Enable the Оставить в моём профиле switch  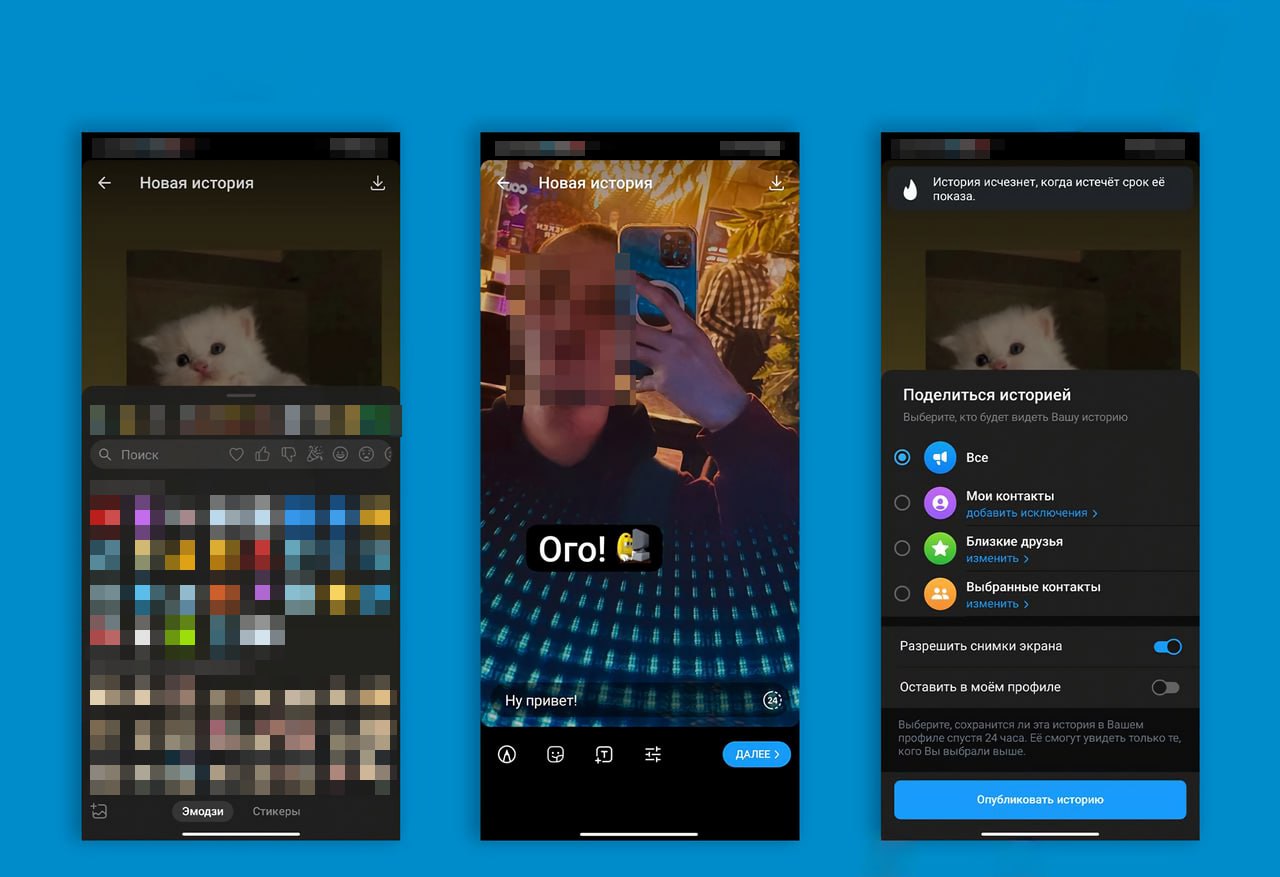pos(1165,687)
